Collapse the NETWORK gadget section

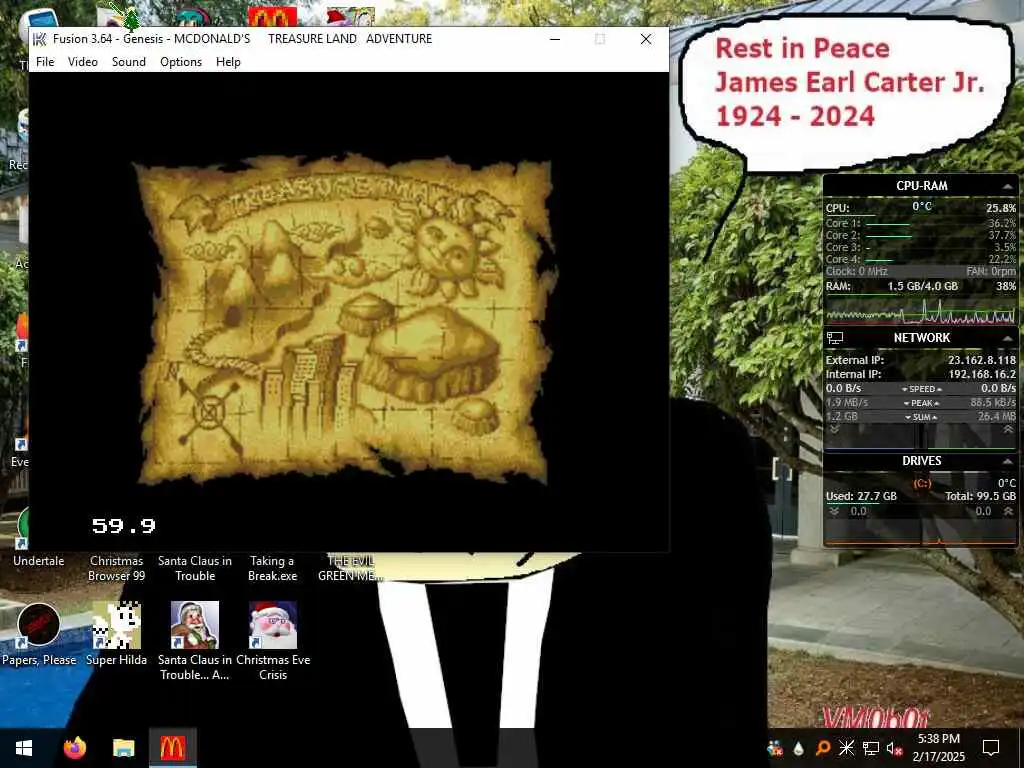(1007, 338)
